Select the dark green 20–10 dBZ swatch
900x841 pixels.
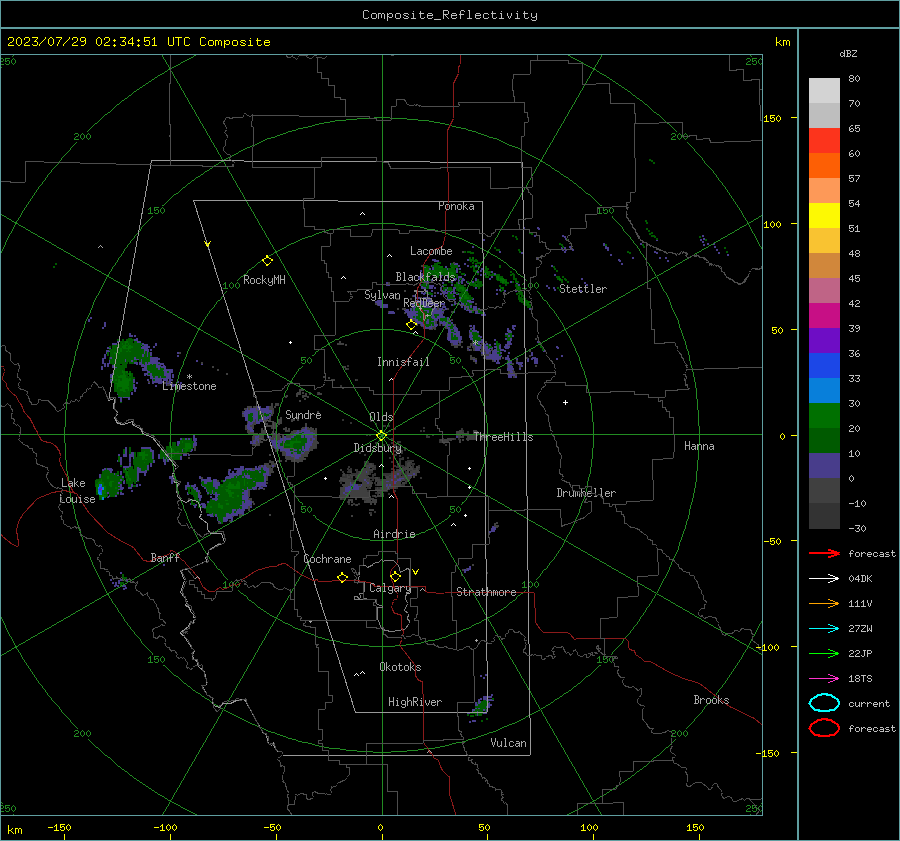coord(824,440)
